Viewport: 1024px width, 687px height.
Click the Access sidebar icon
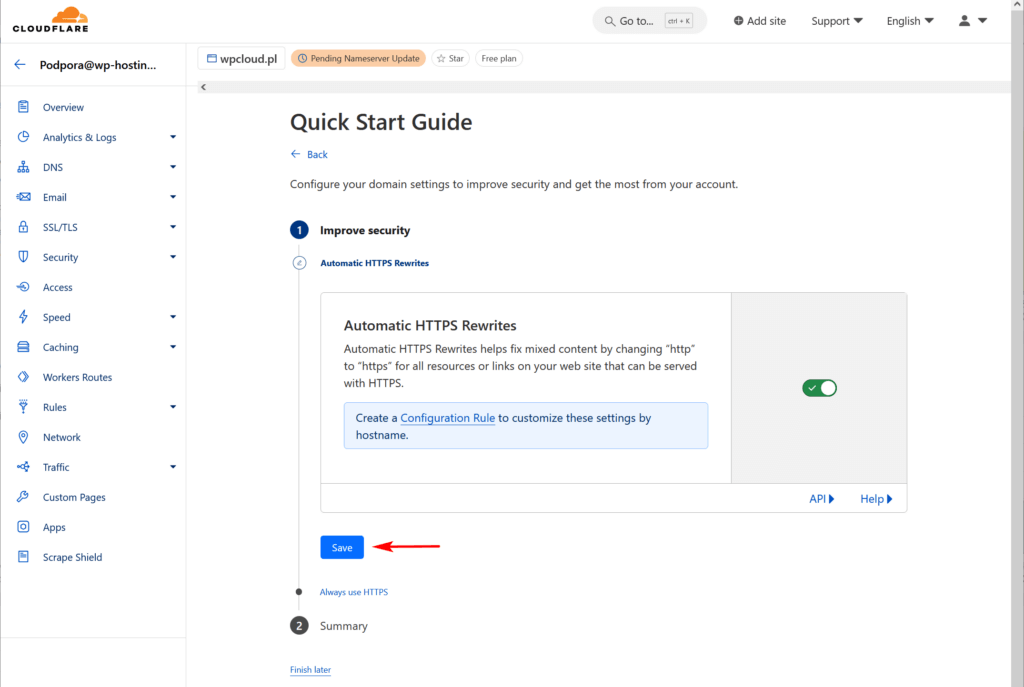(23, 287)
